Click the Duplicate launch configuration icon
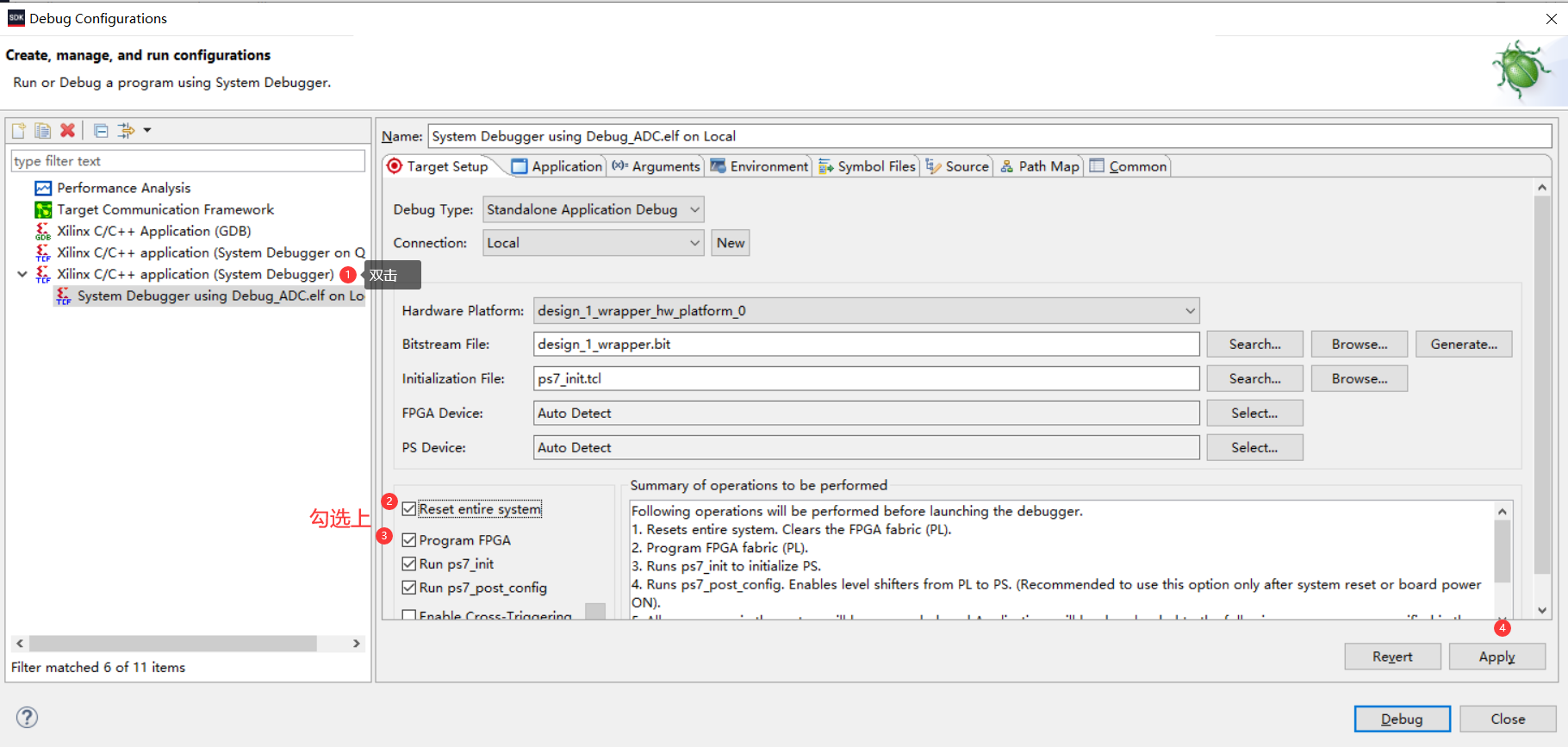Image resolution: width=1568 pixels, height=747 pixels. (x=42, y=131)
